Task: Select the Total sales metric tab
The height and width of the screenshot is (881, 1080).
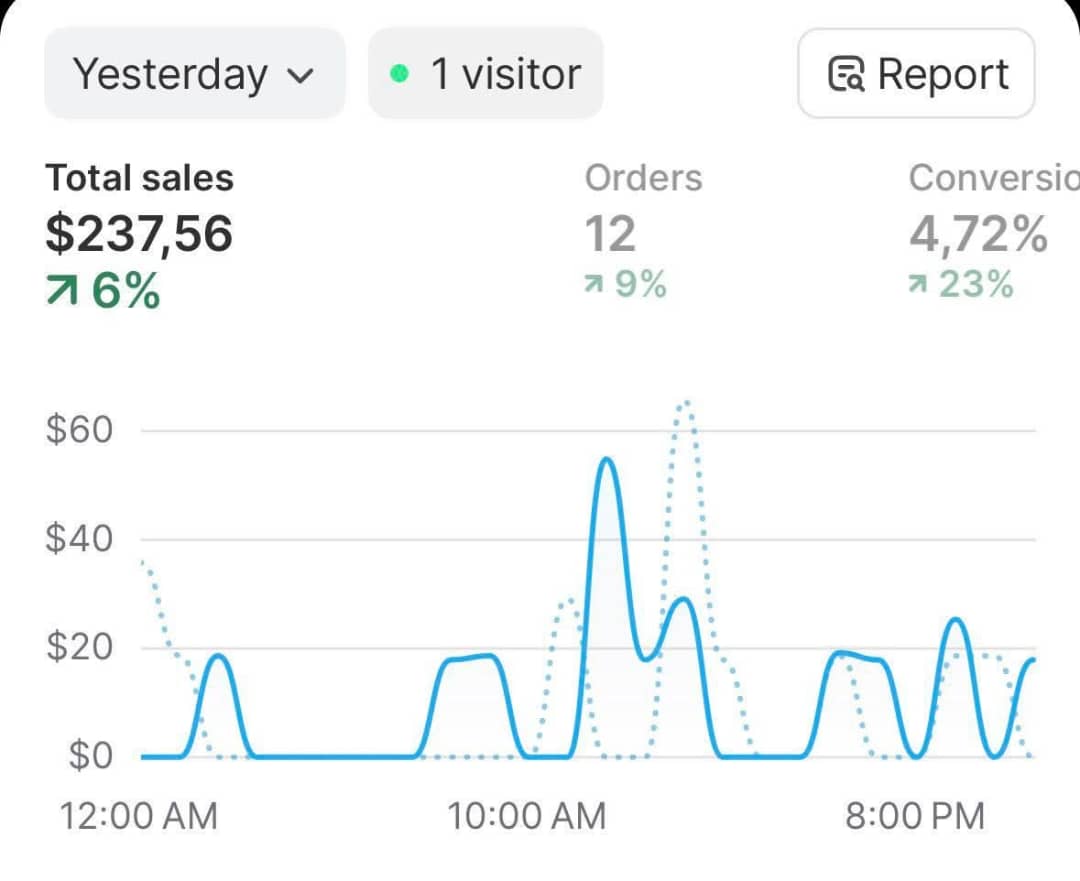Action: point(140,178)
